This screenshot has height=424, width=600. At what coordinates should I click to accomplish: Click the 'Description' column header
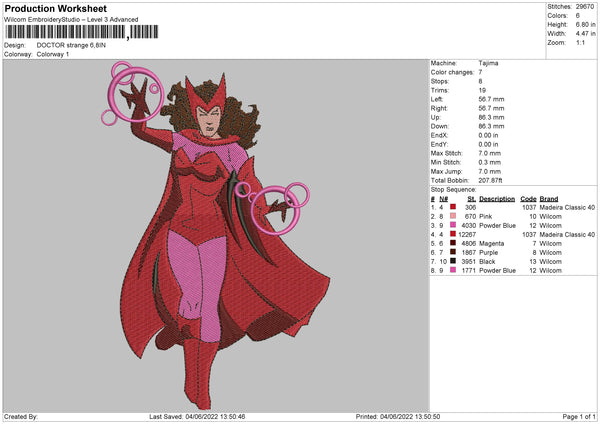[x=497, y=199]
